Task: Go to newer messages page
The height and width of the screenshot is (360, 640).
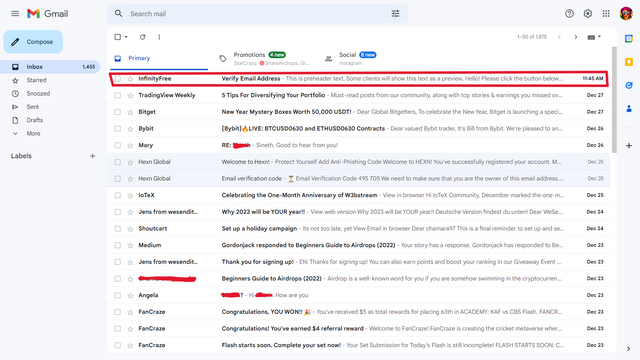Action: (x=559, y=37)
